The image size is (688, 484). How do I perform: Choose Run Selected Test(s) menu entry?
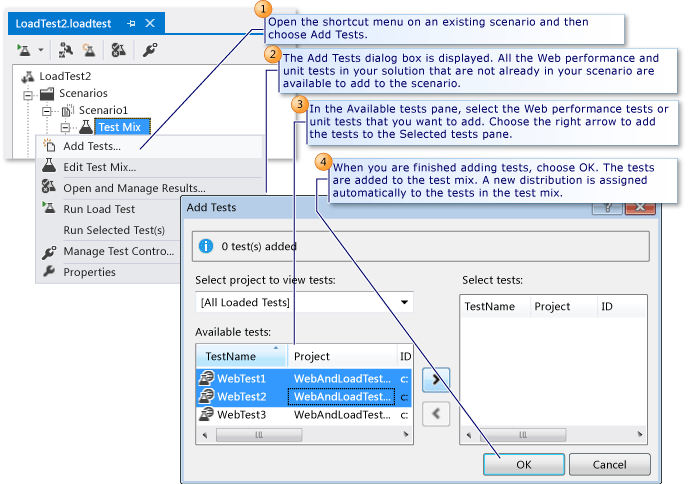(110, 230)
